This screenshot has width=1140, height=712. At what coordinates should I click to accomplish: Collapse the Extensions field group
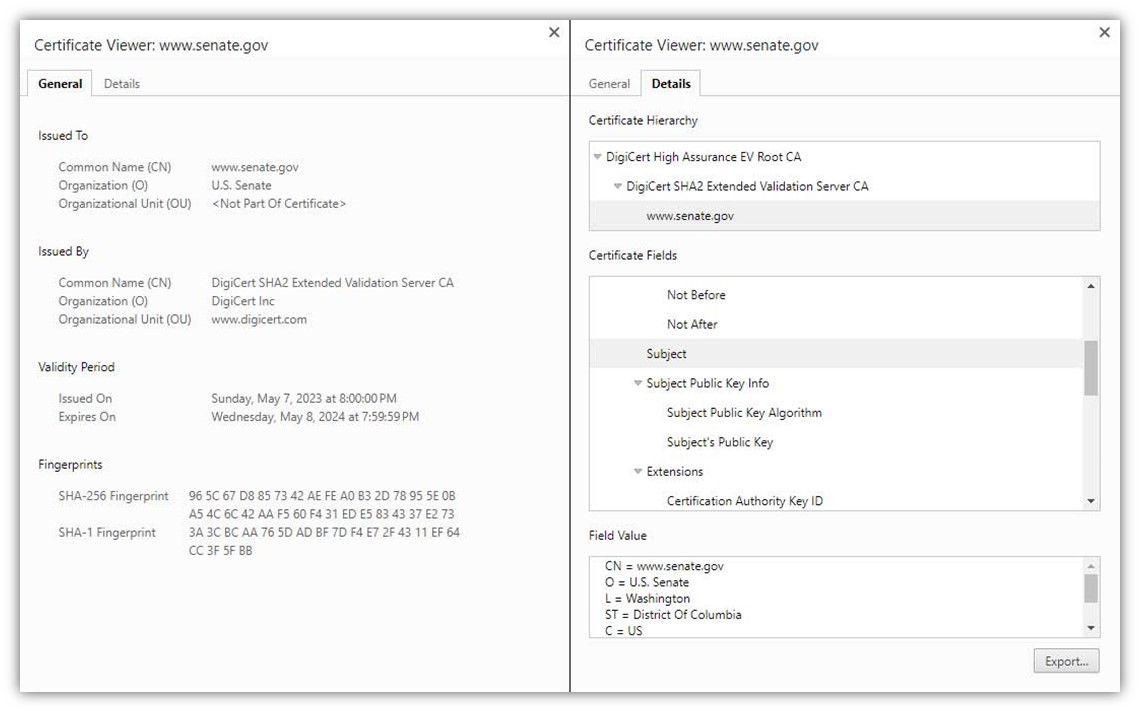click(x=638, y=471)
